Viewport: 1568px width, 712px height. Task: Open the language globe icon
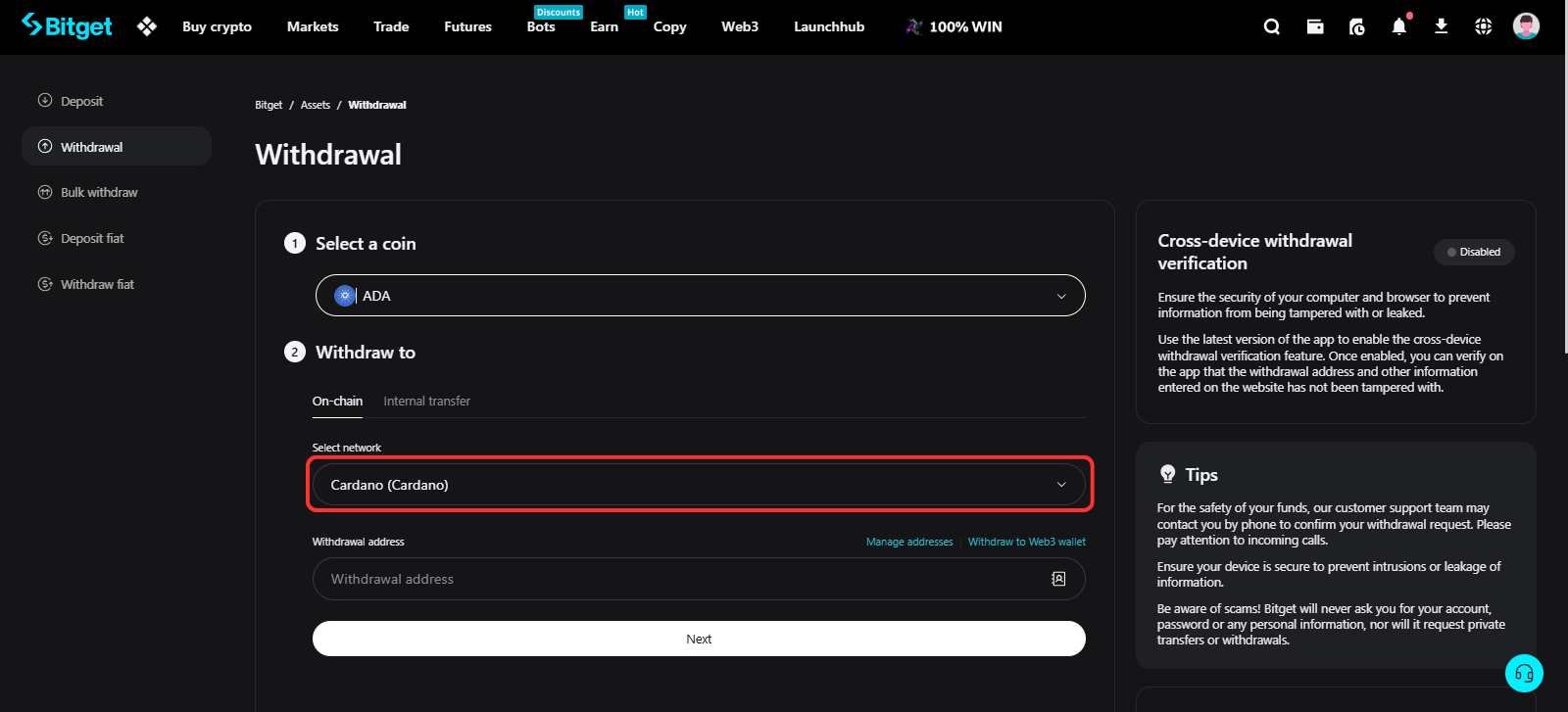pos(1484,26)
